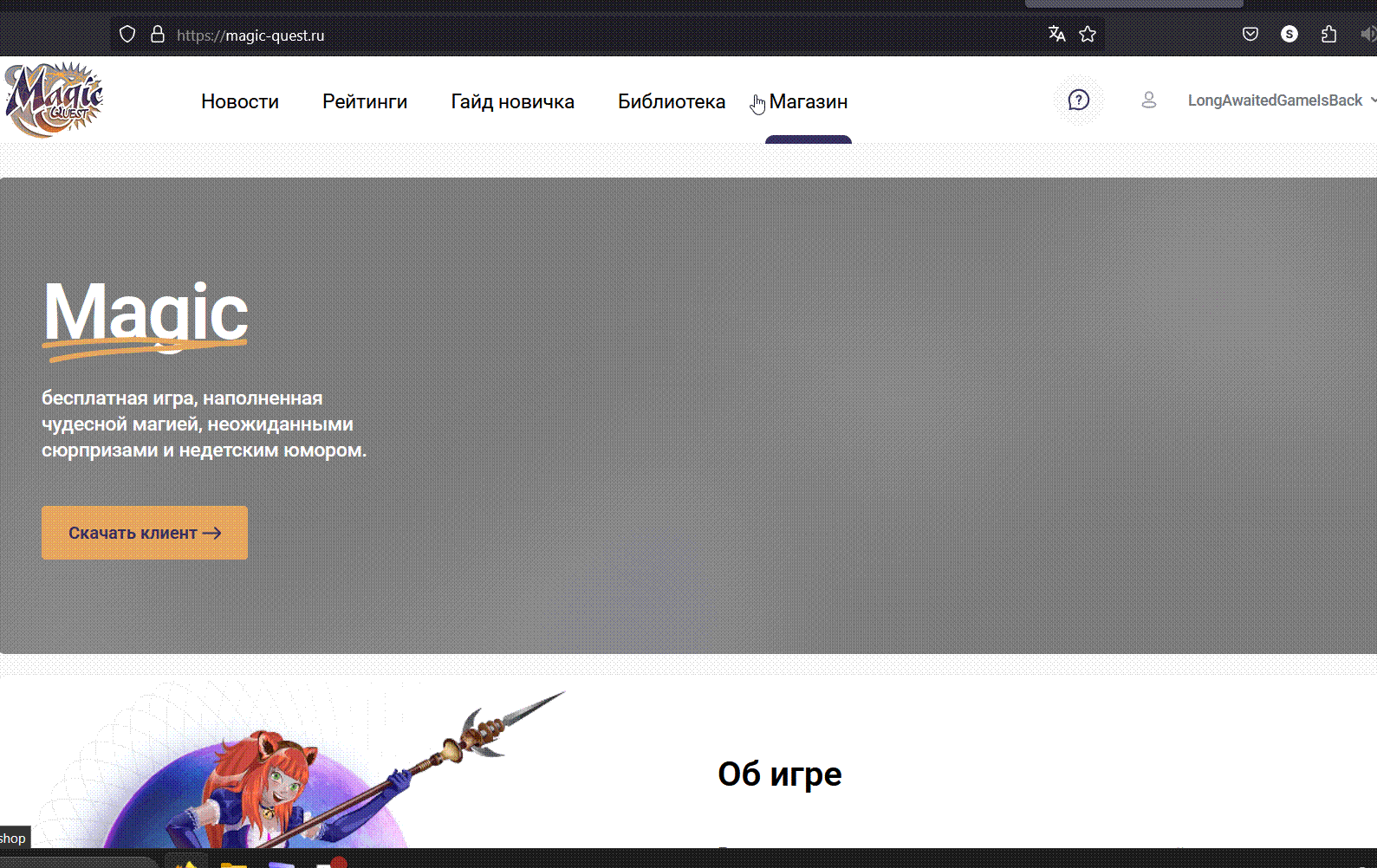Click the translate page icon
Image resolution: width=1377 pixels, height=868 pixels.
tap(1056, 34)
